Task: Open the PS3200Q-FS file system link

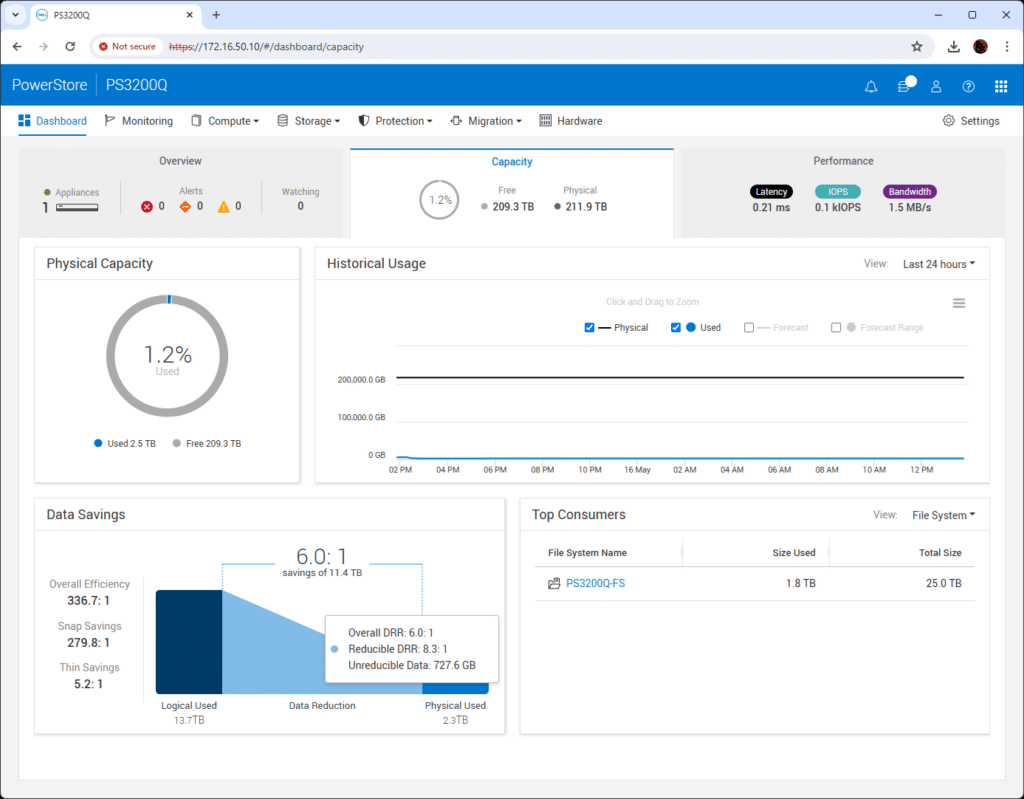Action: (596, 583)
